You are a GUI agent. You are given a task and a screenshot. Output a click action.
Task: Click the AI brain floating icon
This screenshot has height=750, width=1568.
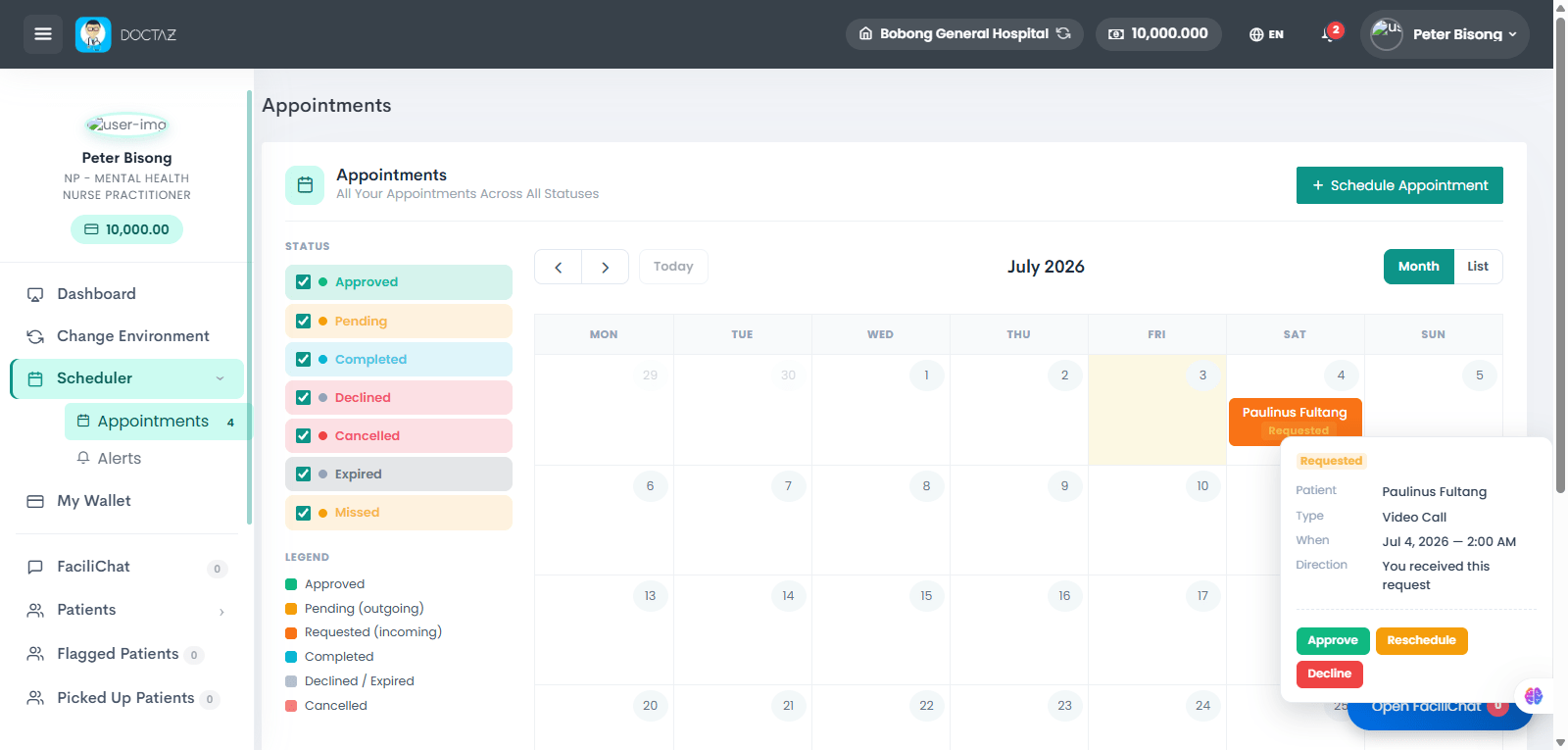[1534, 696]
